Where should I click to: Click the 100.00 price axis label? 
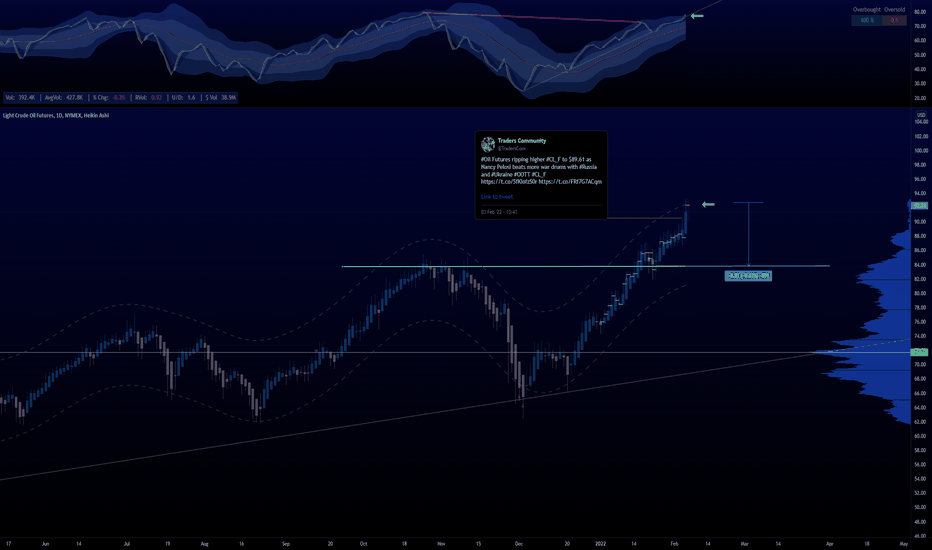(921, 150)
